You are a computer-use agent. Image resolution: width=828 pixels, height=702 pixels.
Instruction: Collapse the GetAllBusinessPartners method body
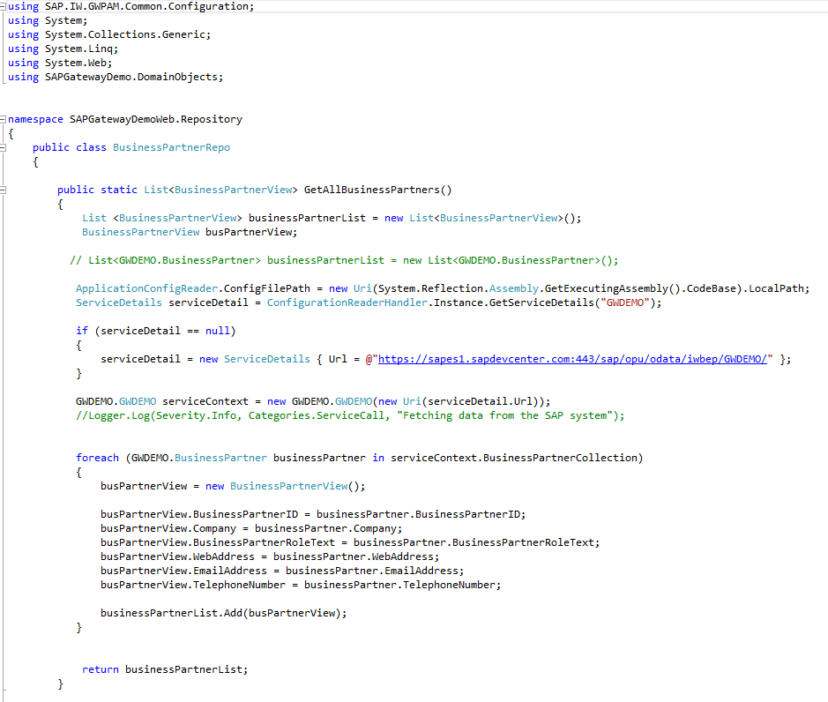(4, 189)
